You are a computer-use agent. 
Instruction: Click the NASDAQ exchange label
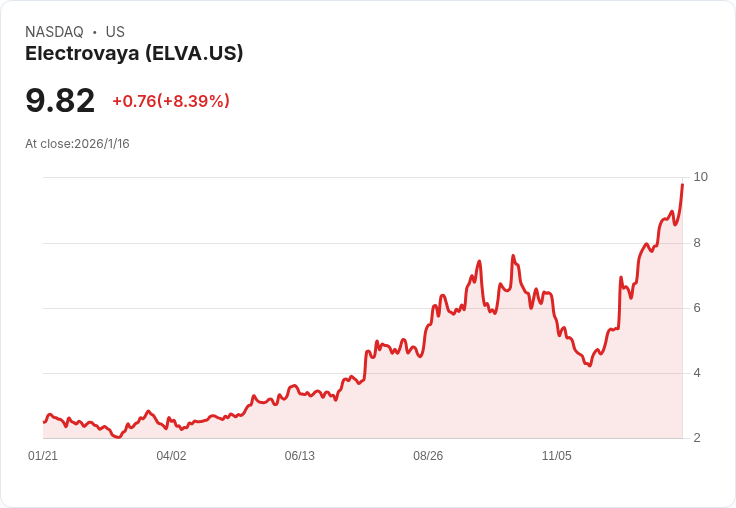coord(54,32)
